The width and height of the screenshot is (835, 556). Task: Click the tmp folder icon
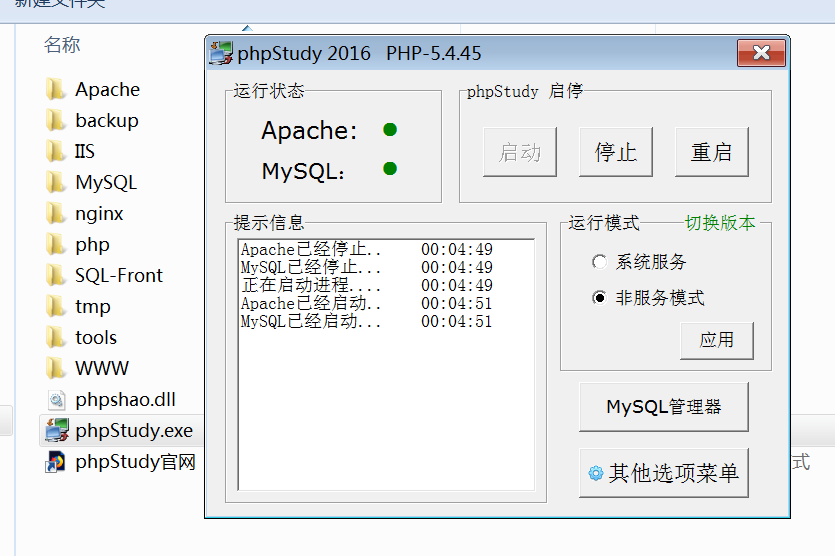(x=55, y=306)
